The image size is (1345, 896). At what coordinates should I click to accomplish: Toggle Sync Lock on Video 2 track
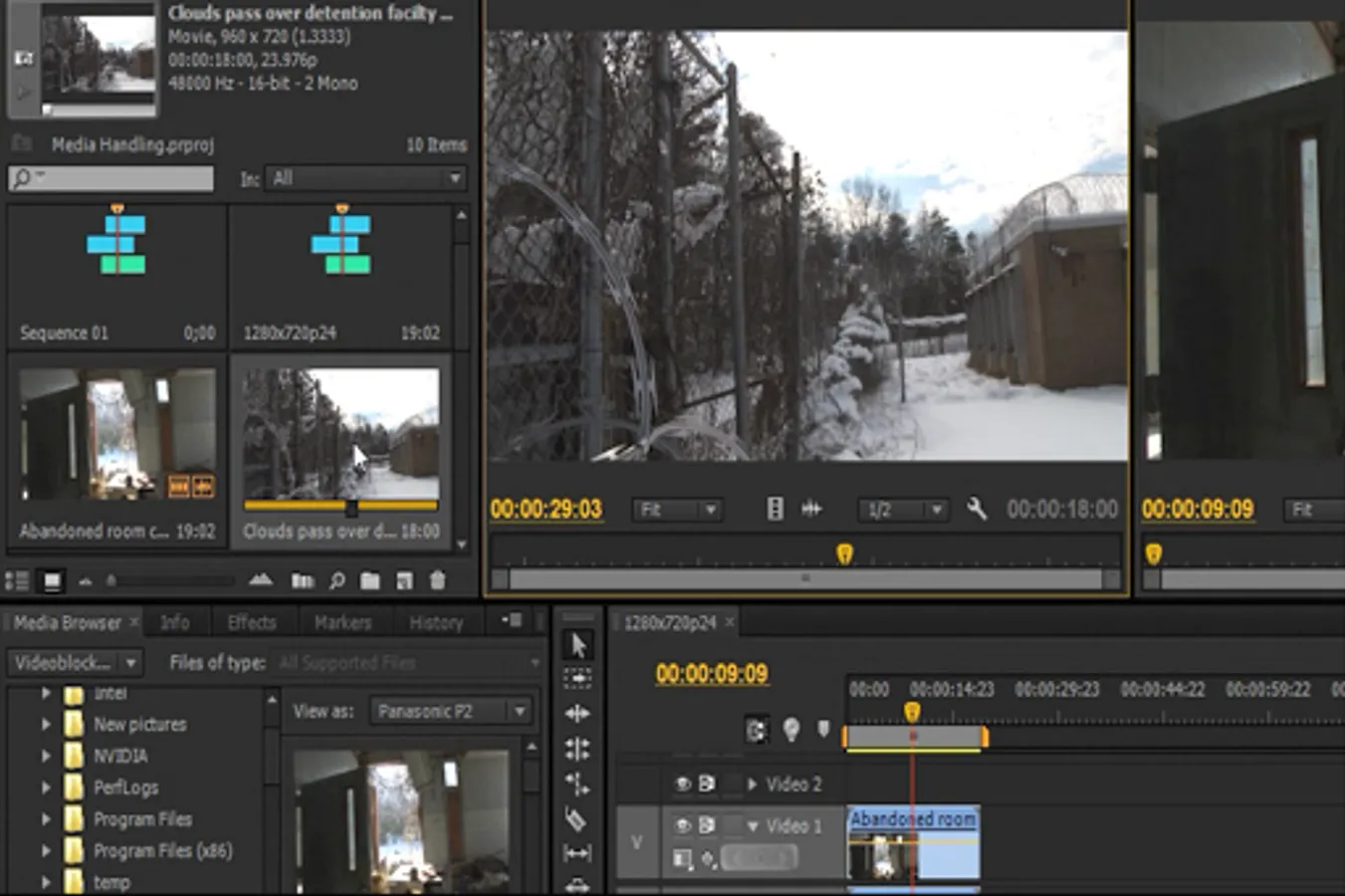707,784
